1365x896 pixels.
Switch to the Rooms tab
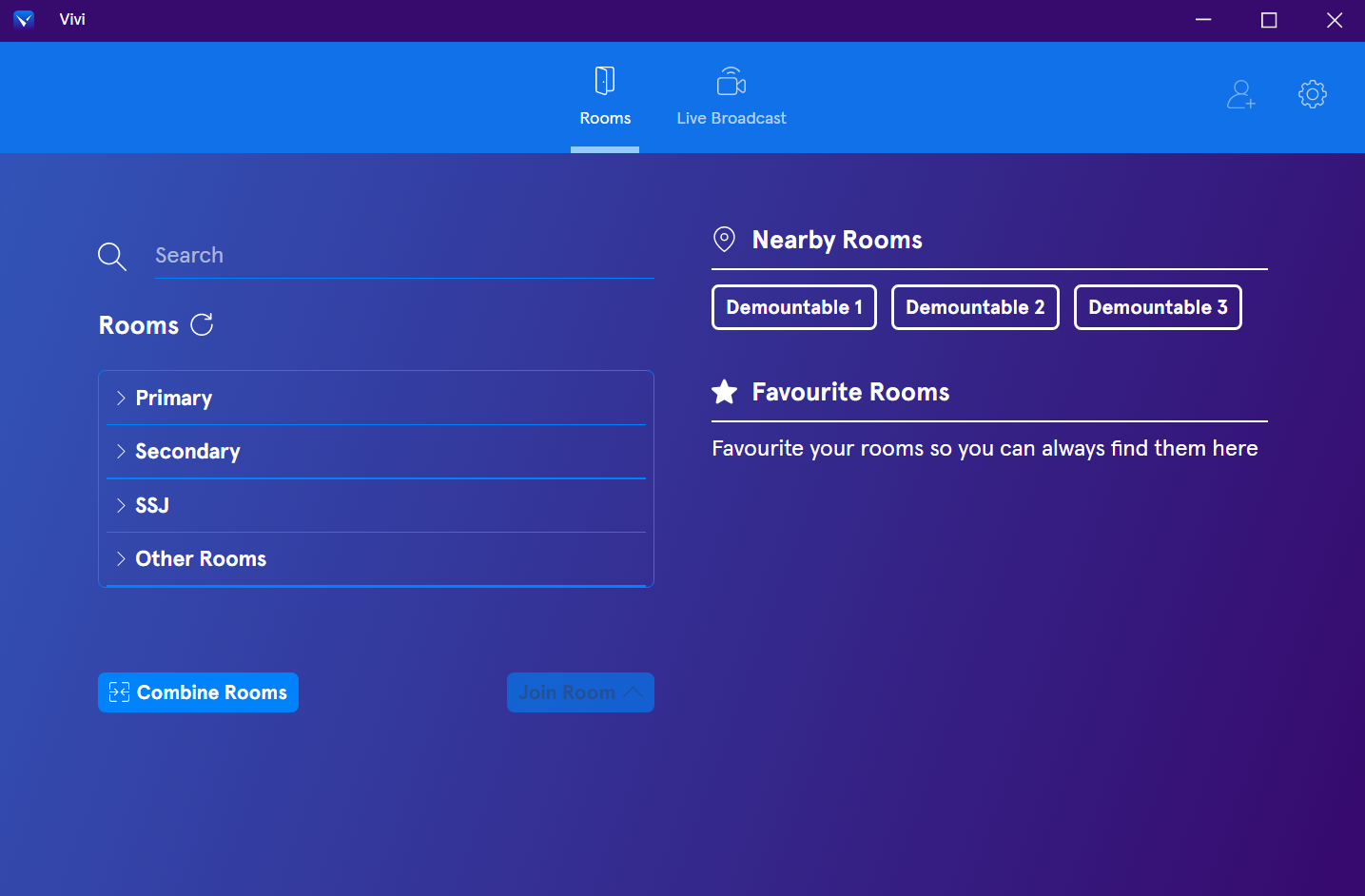pos(605,97)
